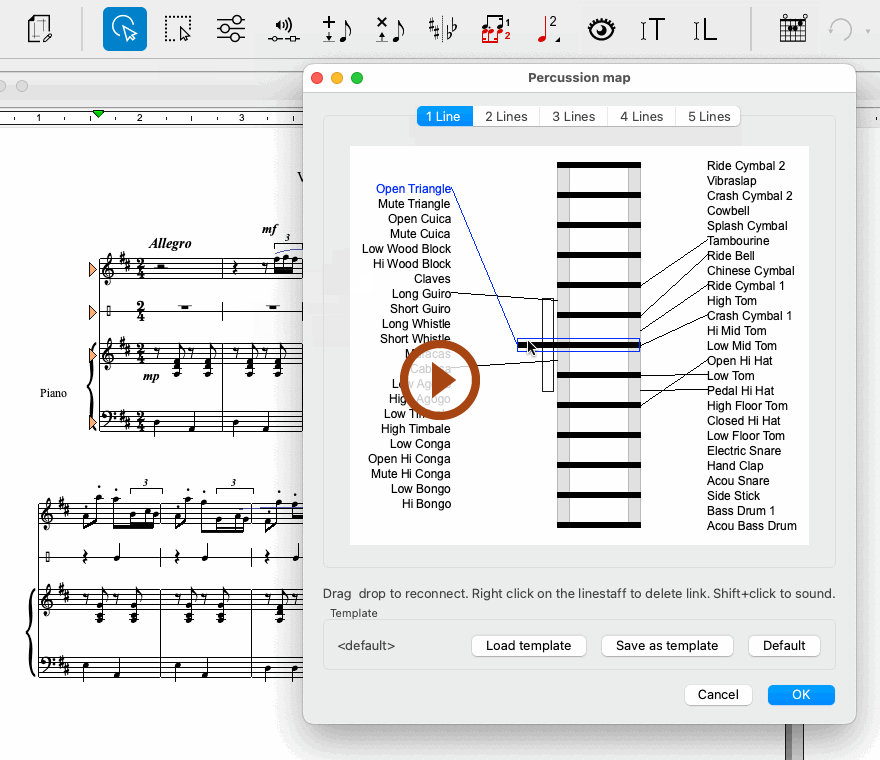Select the Side Stick instrument
The image size is (880, 760).
click(x=733, y=496)
